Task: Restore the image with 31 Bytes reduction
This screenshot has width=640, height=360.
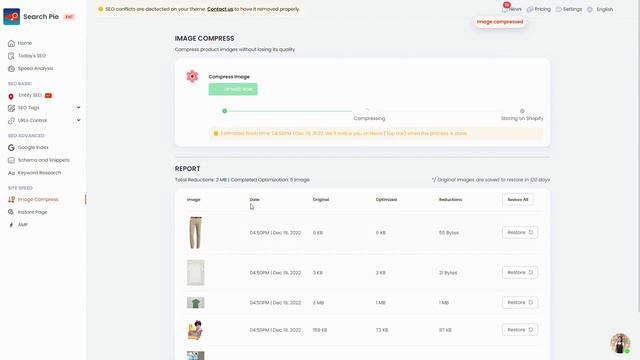Action: (x=520, y=272)
